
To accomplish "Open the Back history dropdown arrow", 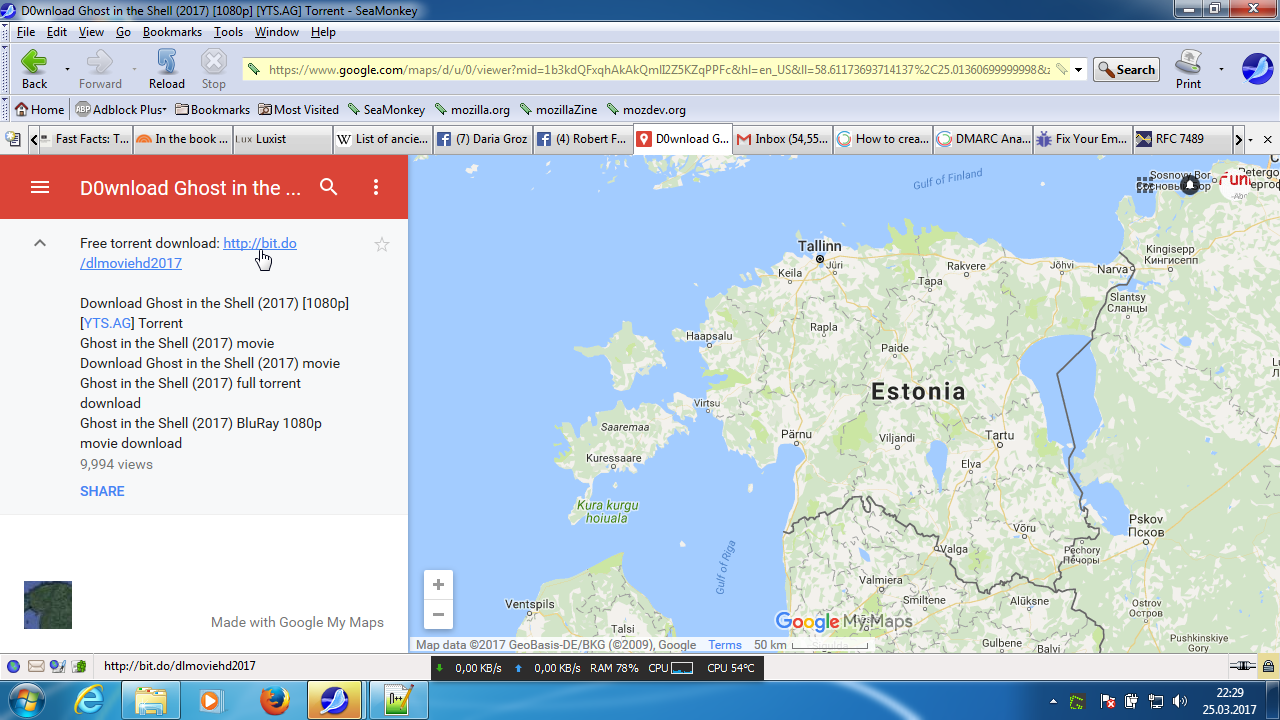I will click(x=67, y=70).
